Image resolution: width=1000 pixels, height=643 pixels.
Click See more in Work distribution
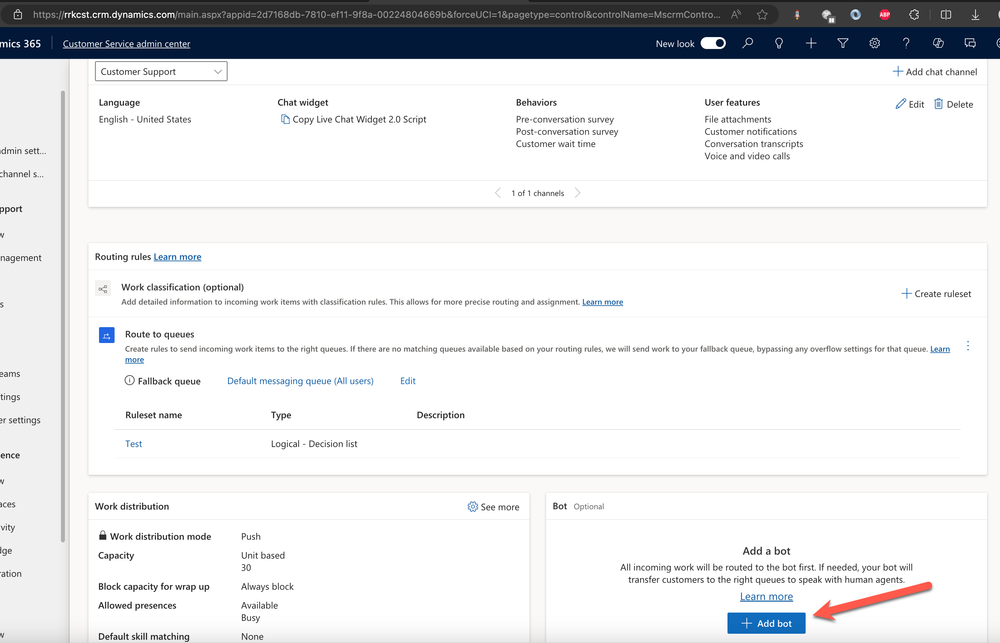pos(496,506)
